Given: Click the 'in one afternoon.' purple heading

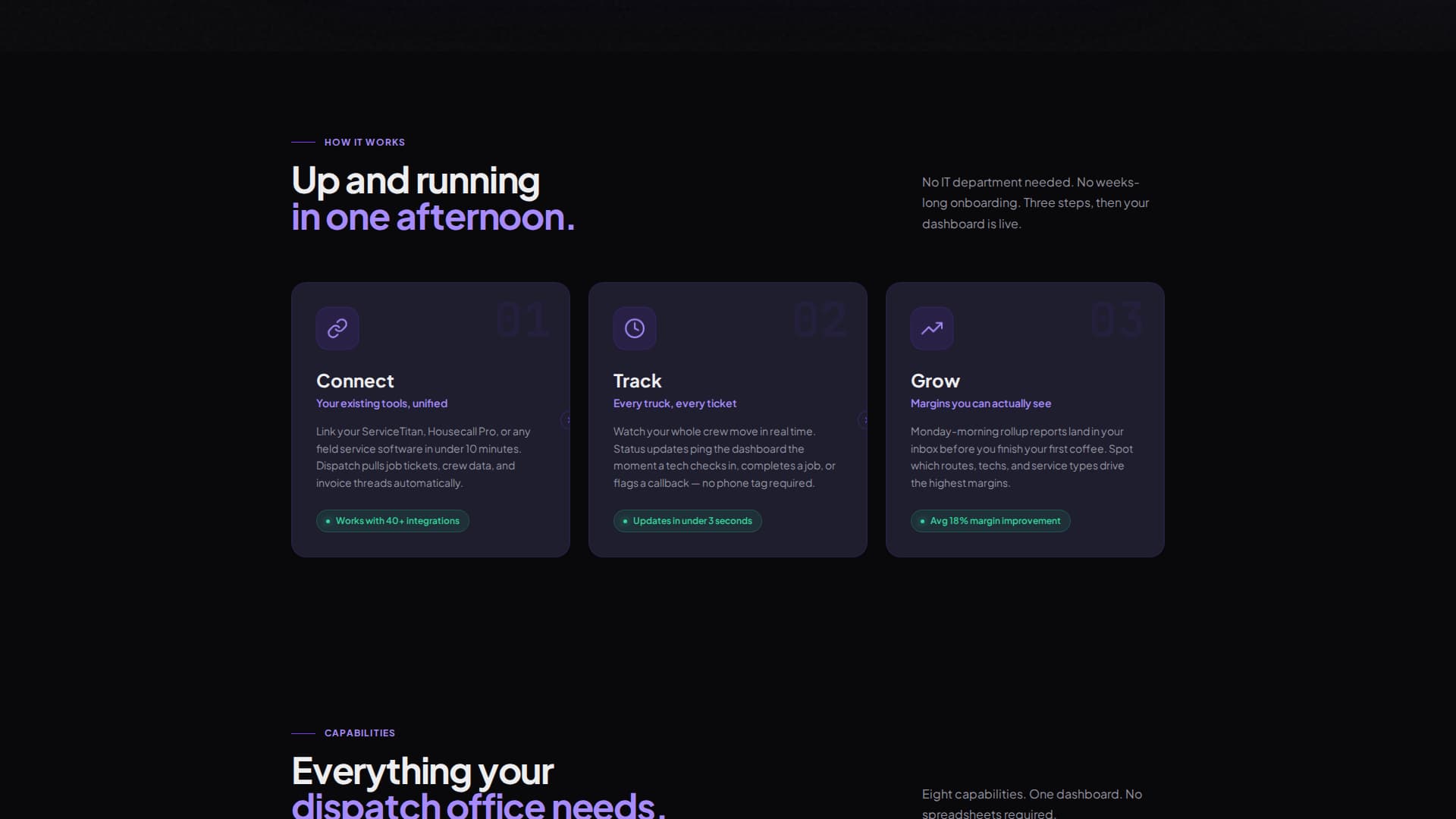Looking at the screenshot, I should pos(433,218).
